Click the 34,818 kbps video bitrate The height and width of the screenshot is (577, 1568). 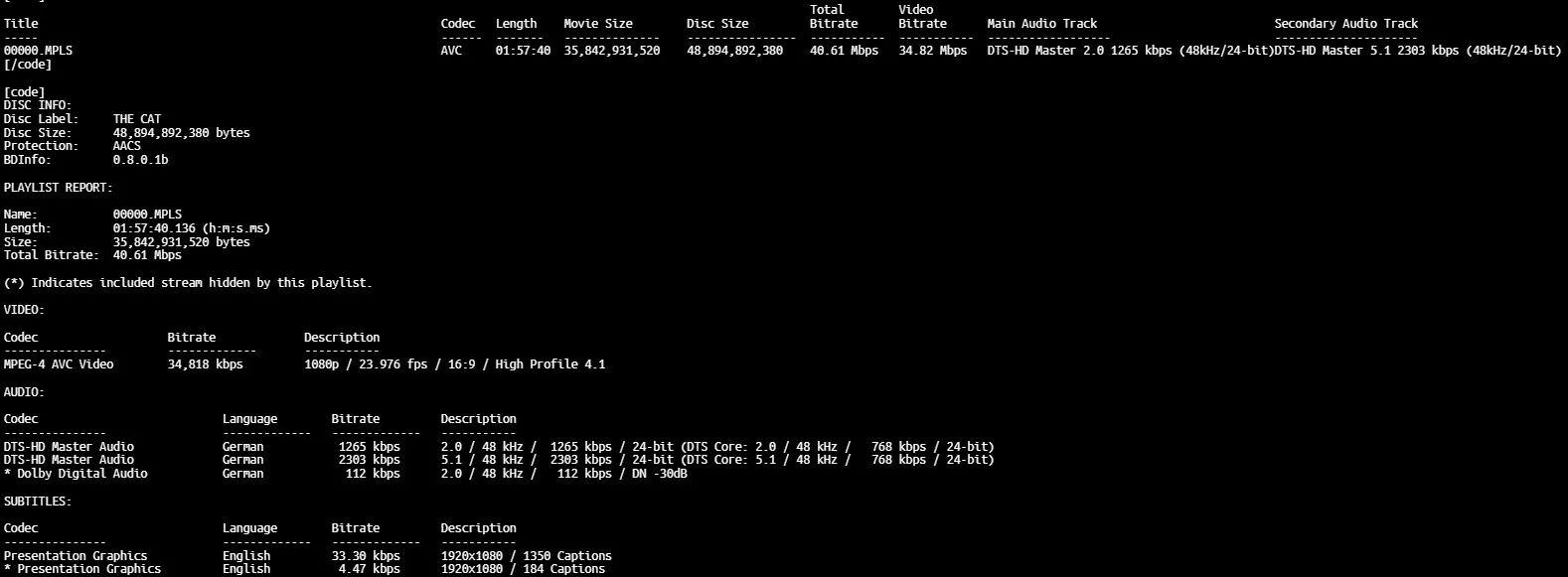(x=205, y=364)
